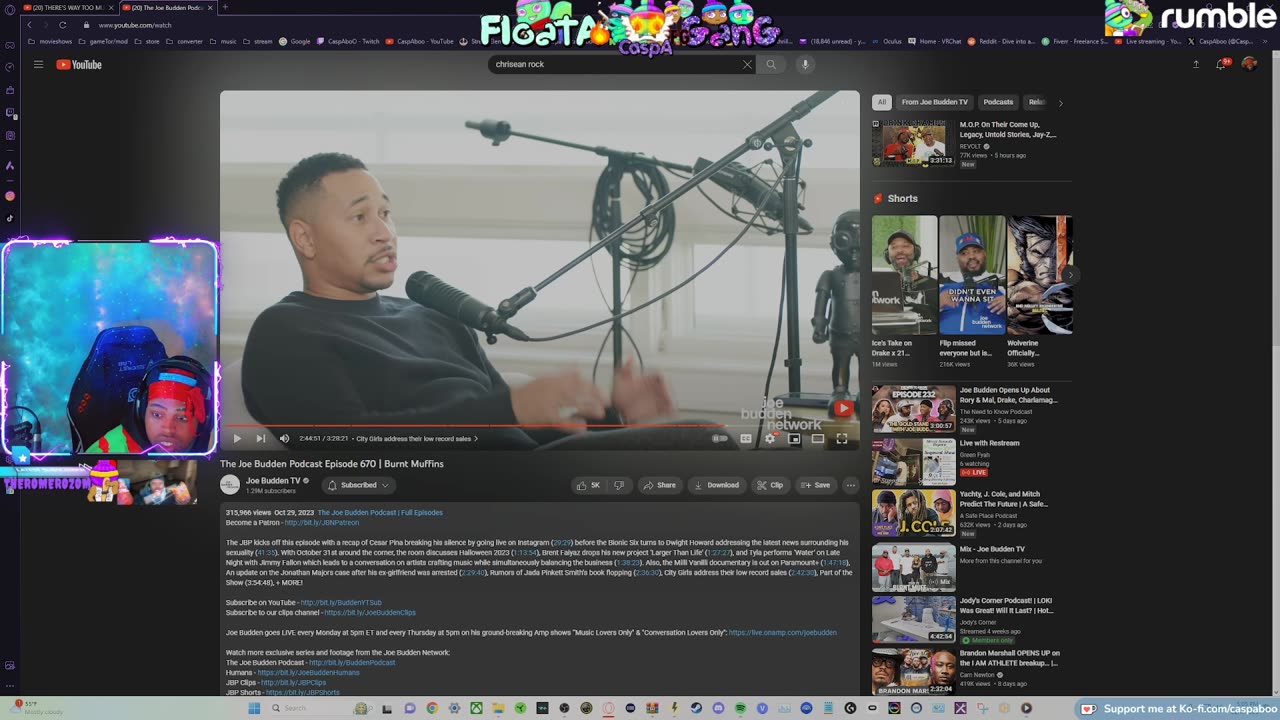Select the All filter chip
1280x720 pixels.
pyautogui.click(x=881, y=102)
